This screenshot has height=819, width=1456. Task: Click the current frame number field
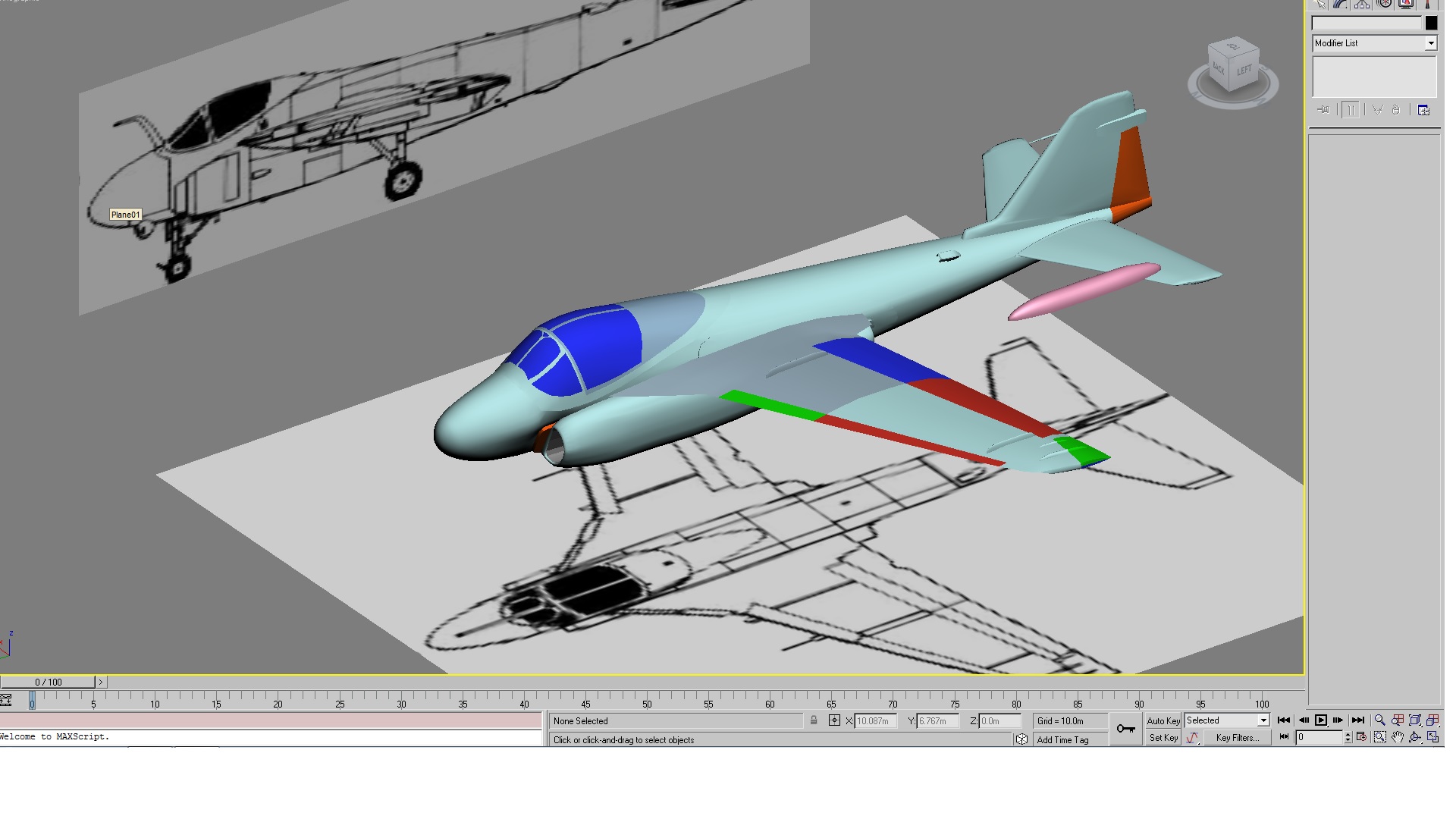(x=1319, y=737)
